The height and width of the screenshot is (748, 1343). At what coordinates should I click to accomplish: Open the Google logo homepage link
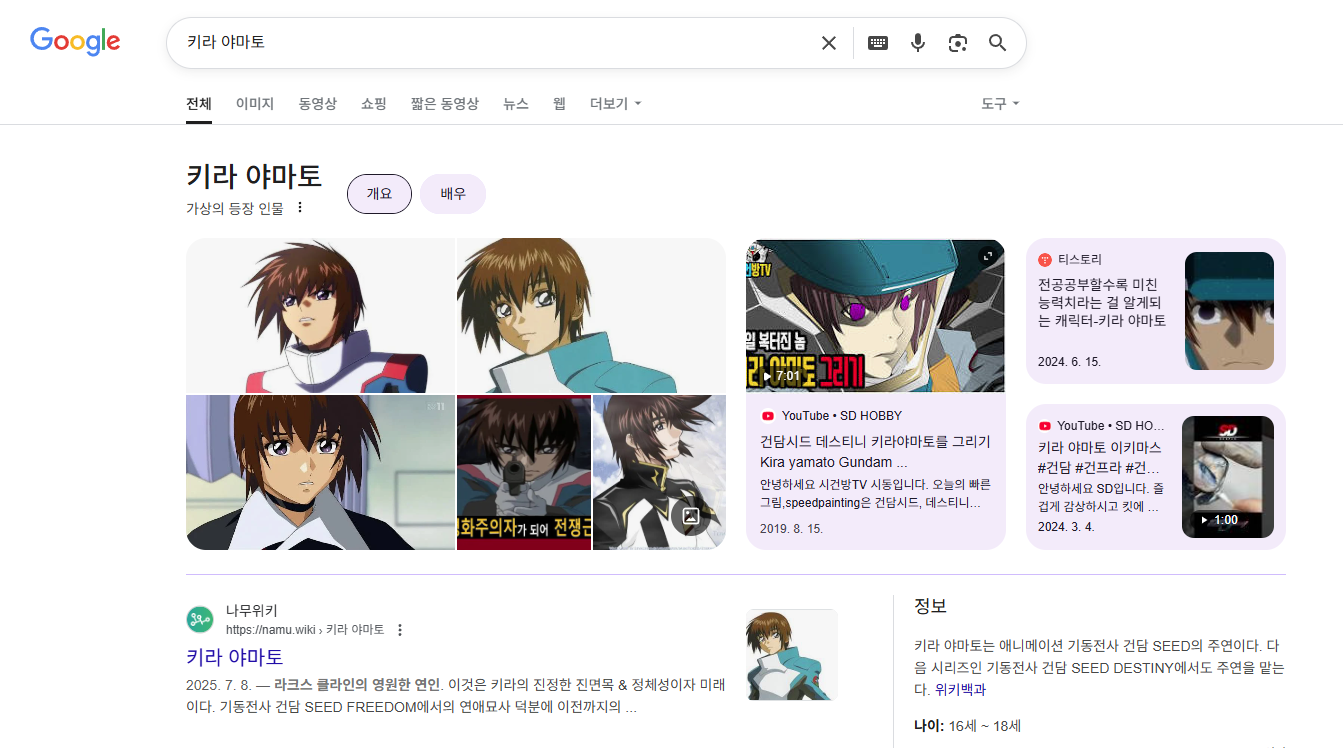click(75, 41)
